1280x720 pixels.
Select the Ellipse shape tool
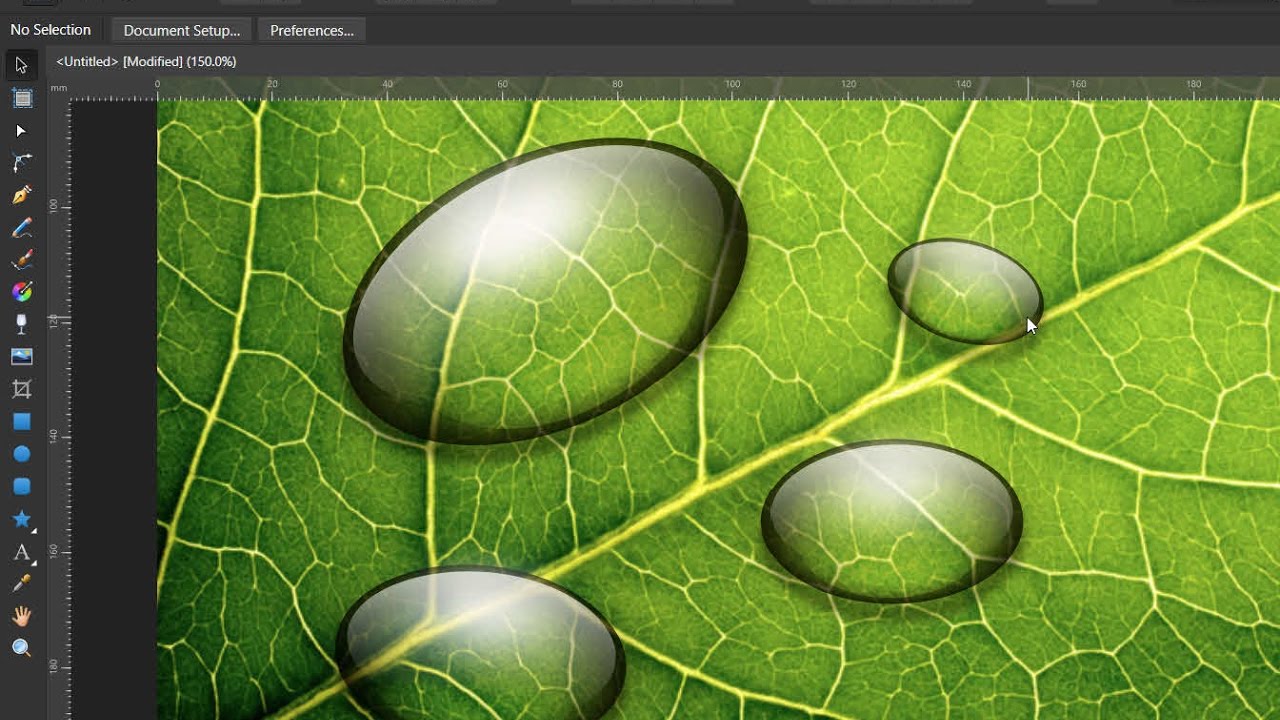pos(21,454)
